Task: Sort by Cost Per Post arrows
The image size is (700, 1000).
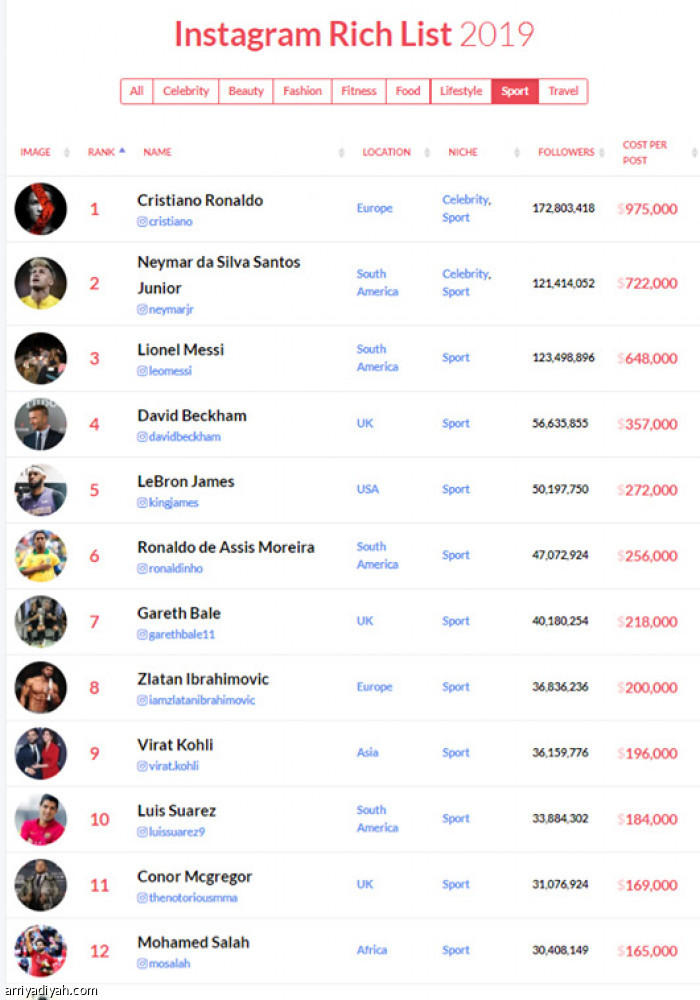Action: [694, 152]
